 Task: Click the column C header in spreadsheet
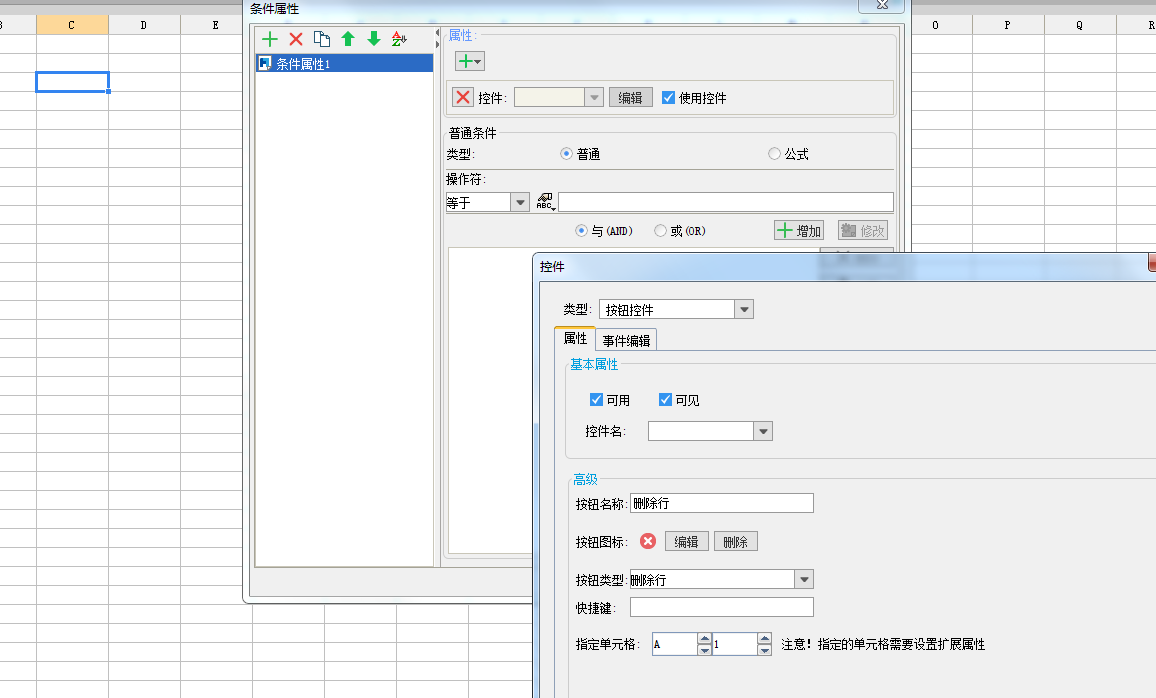(72, 25)
